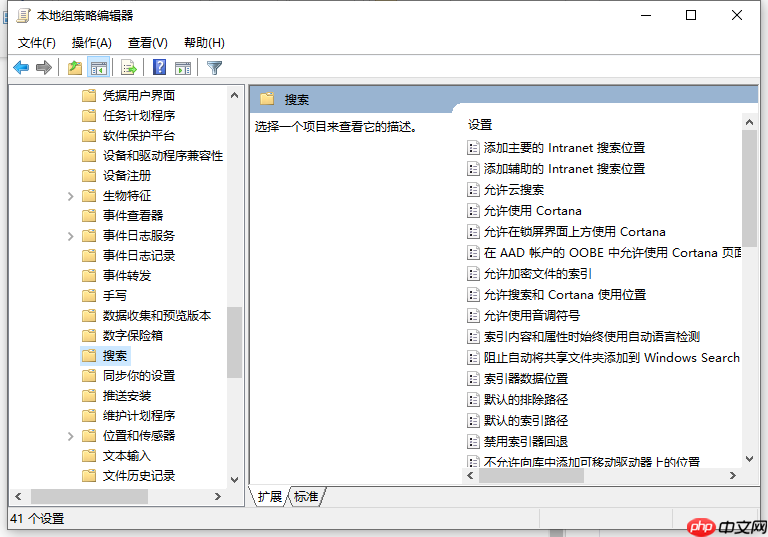
Task: Click policy icon beside 允许使用 Cortana
Action: coord(473,211)
